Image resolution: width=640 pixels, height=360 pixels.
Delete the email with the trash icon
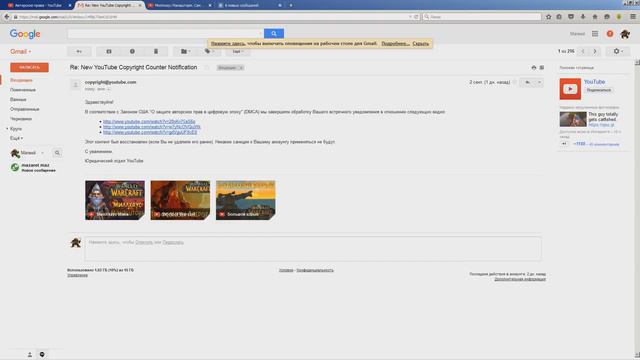(x=156, y=51)
